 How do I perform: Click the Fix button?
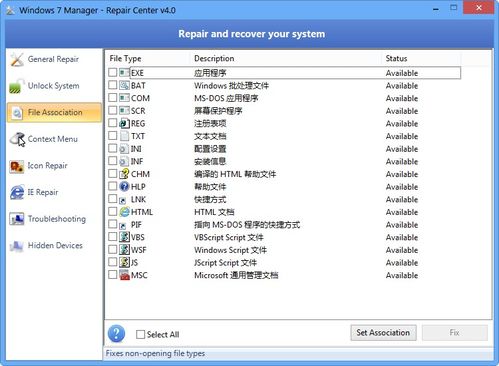[454, 333]
